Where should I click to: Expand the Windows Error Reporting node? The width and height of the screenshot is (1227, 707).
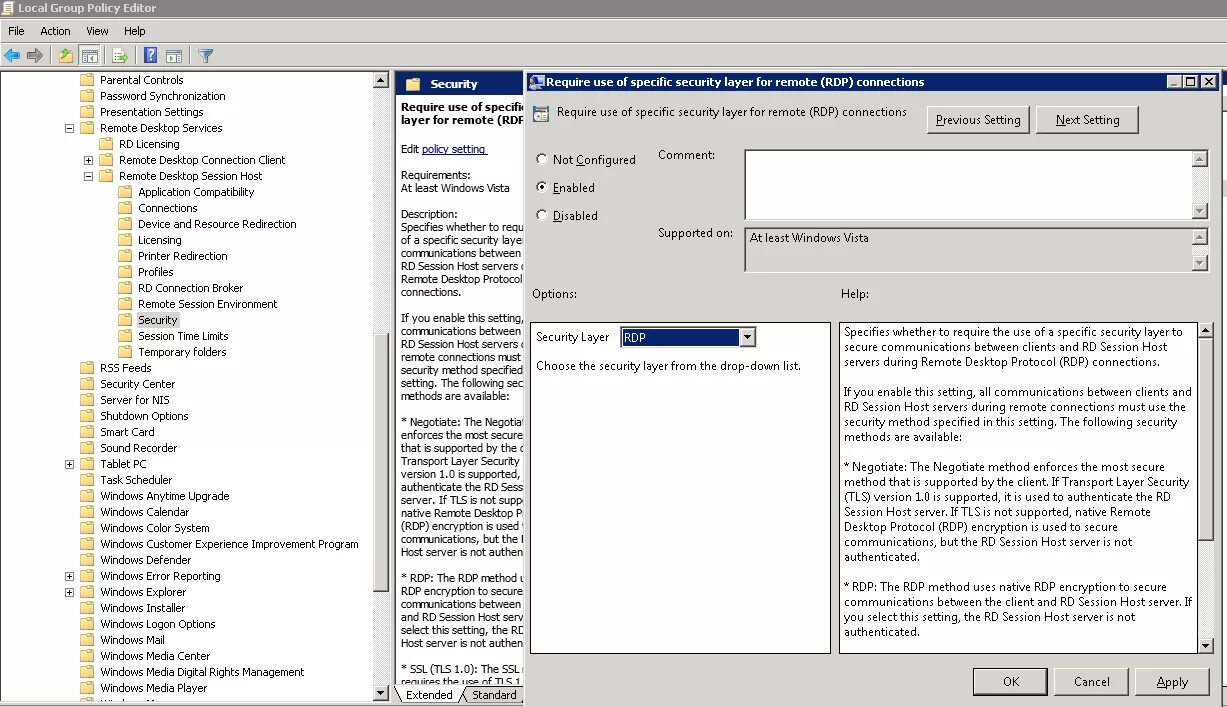pos(69,576)
